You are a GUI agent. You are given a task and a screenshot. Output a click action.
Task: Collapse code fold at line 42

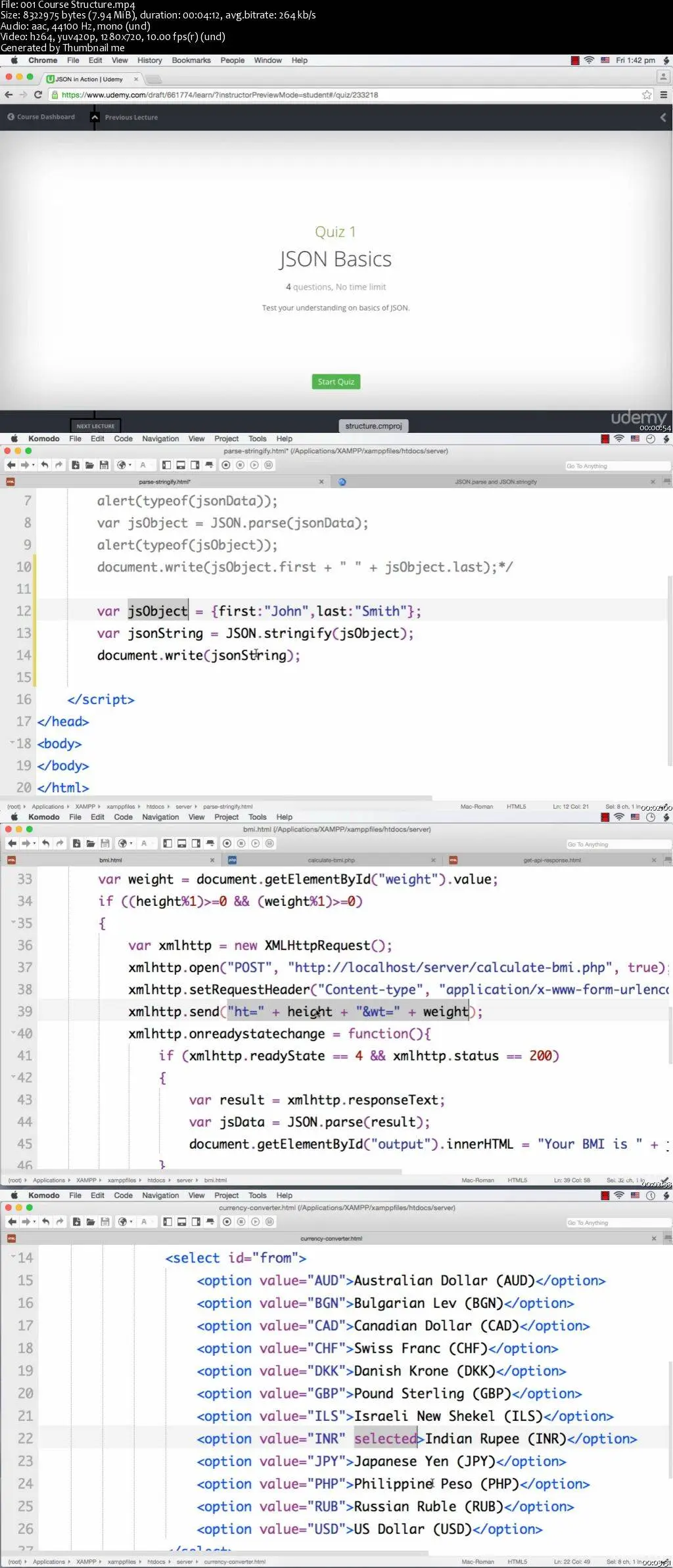coord(13,1076)
